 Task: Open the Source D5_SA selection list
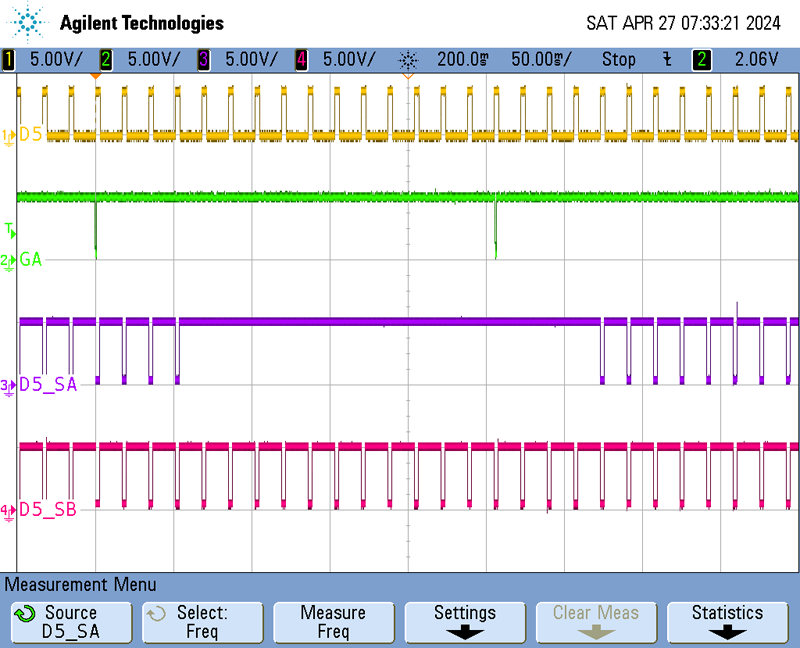tap(70, 622)
